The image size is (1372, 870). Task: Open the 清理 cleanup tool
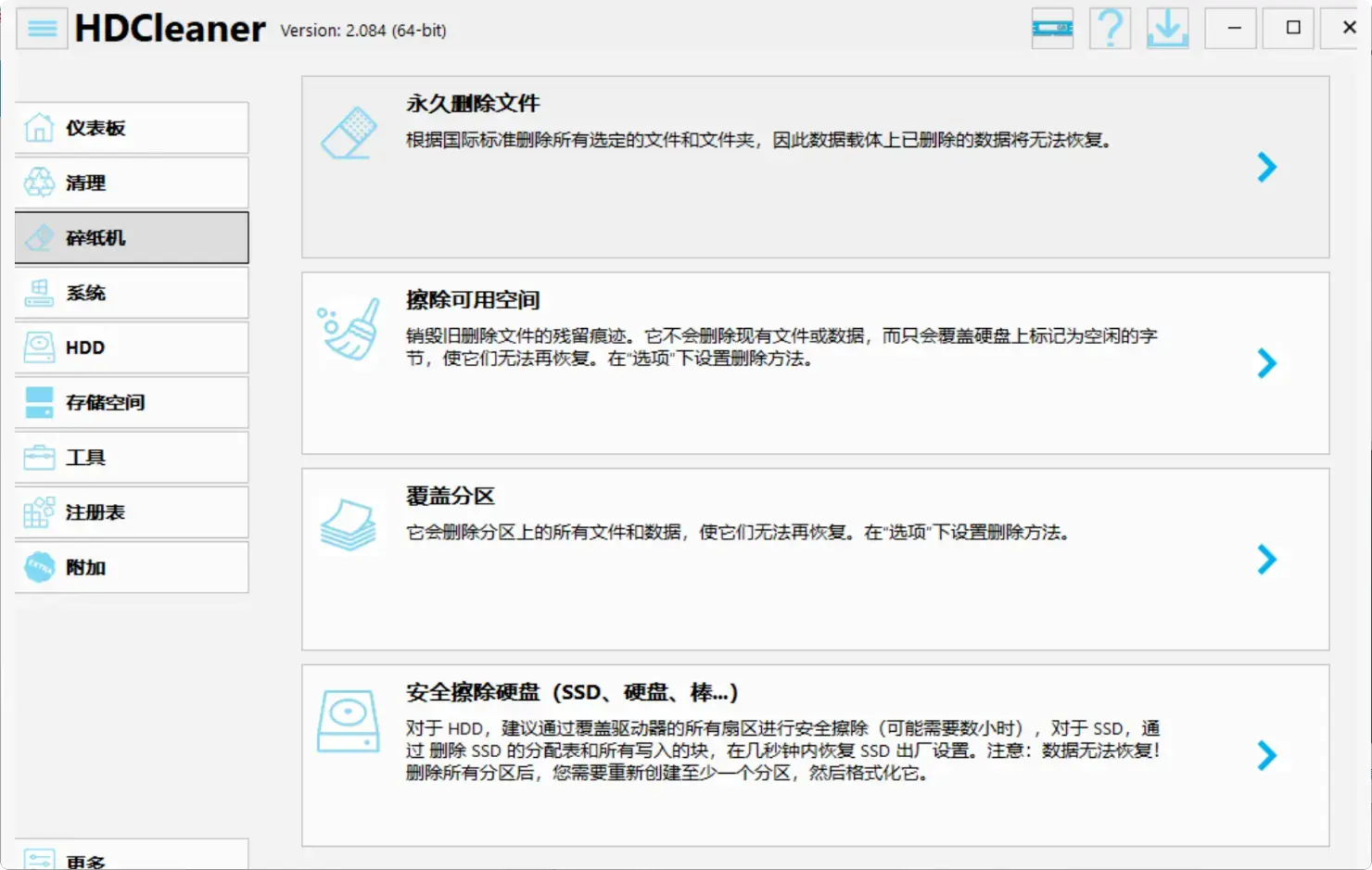[38, 183]
